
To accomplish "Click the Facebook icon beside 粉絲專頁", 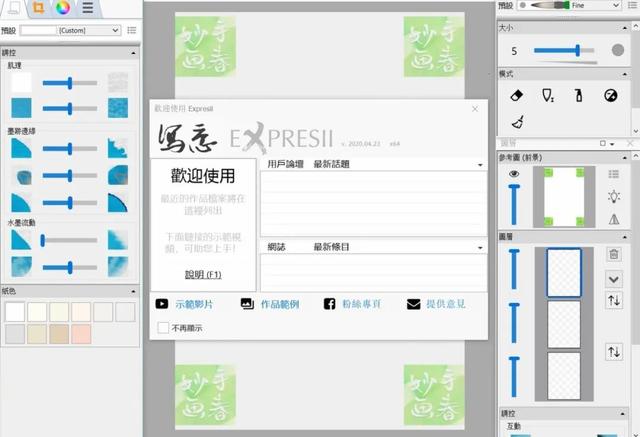I will point(329,304).
